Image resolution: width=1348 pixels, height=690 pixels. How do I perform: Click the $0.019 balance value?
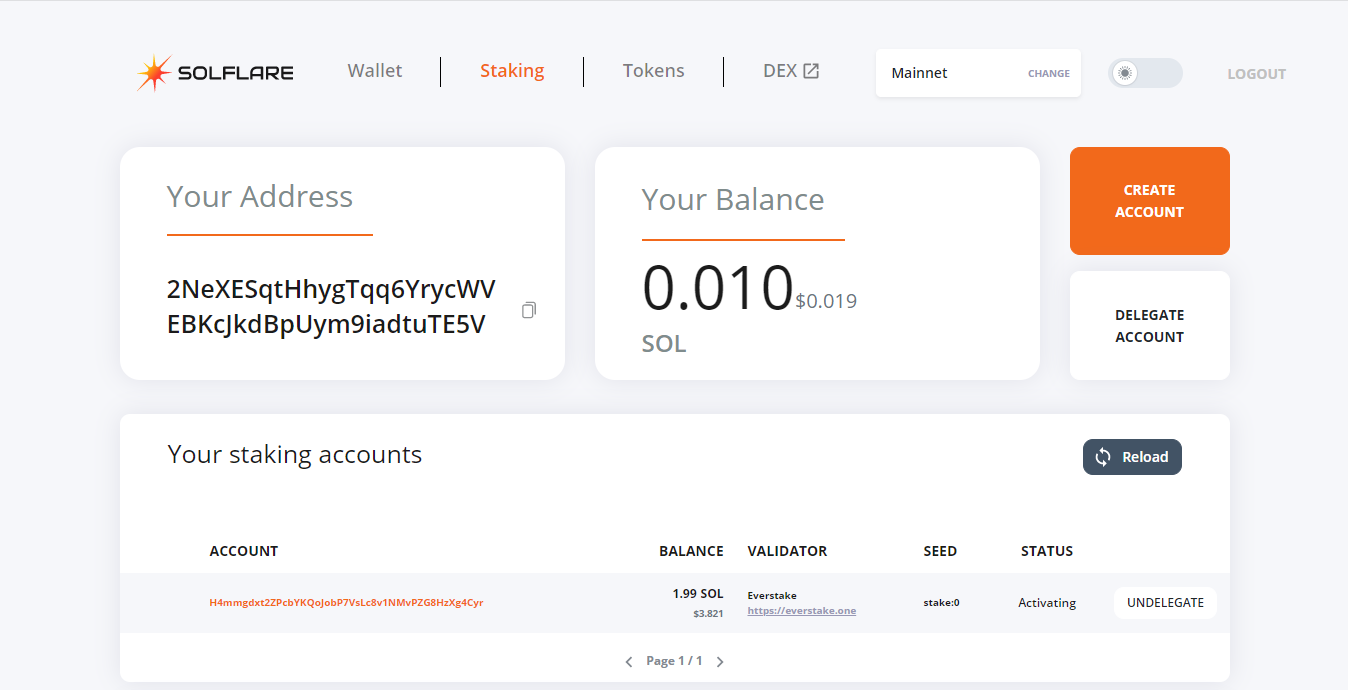pyautogui.click(x=826, y=301)
